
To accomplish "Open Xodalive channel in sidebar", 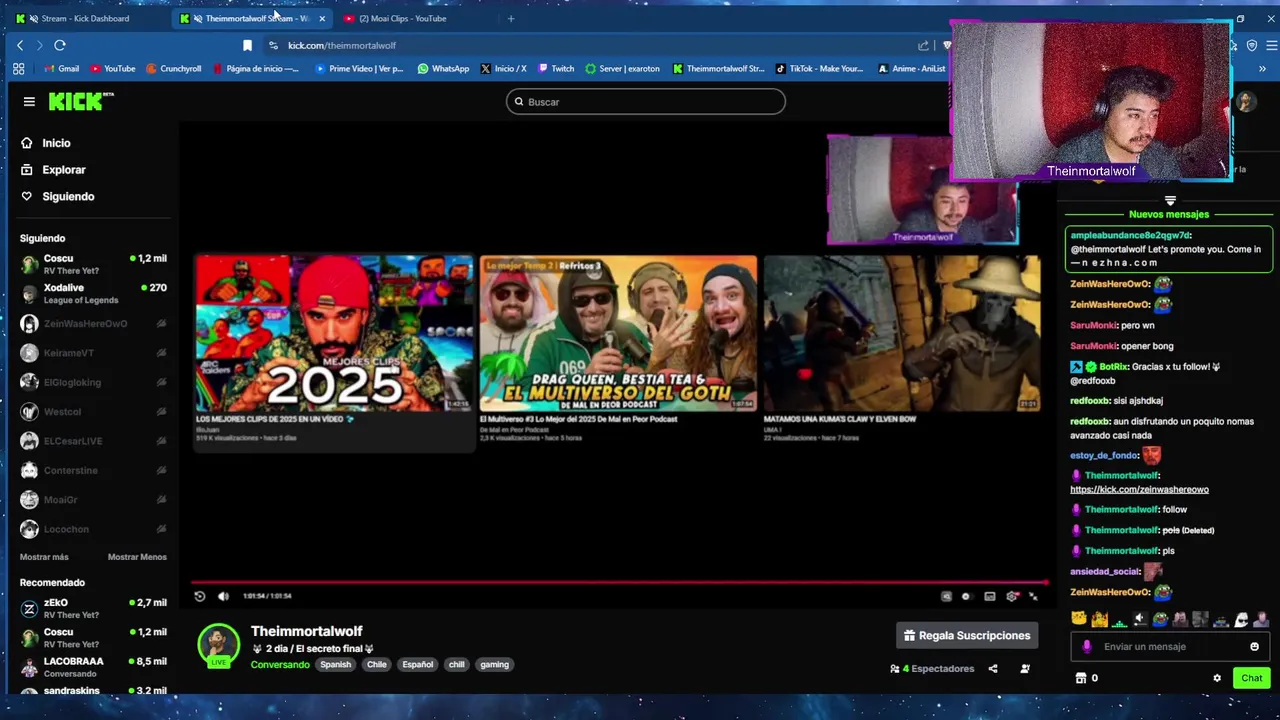I will pos(93,293).
